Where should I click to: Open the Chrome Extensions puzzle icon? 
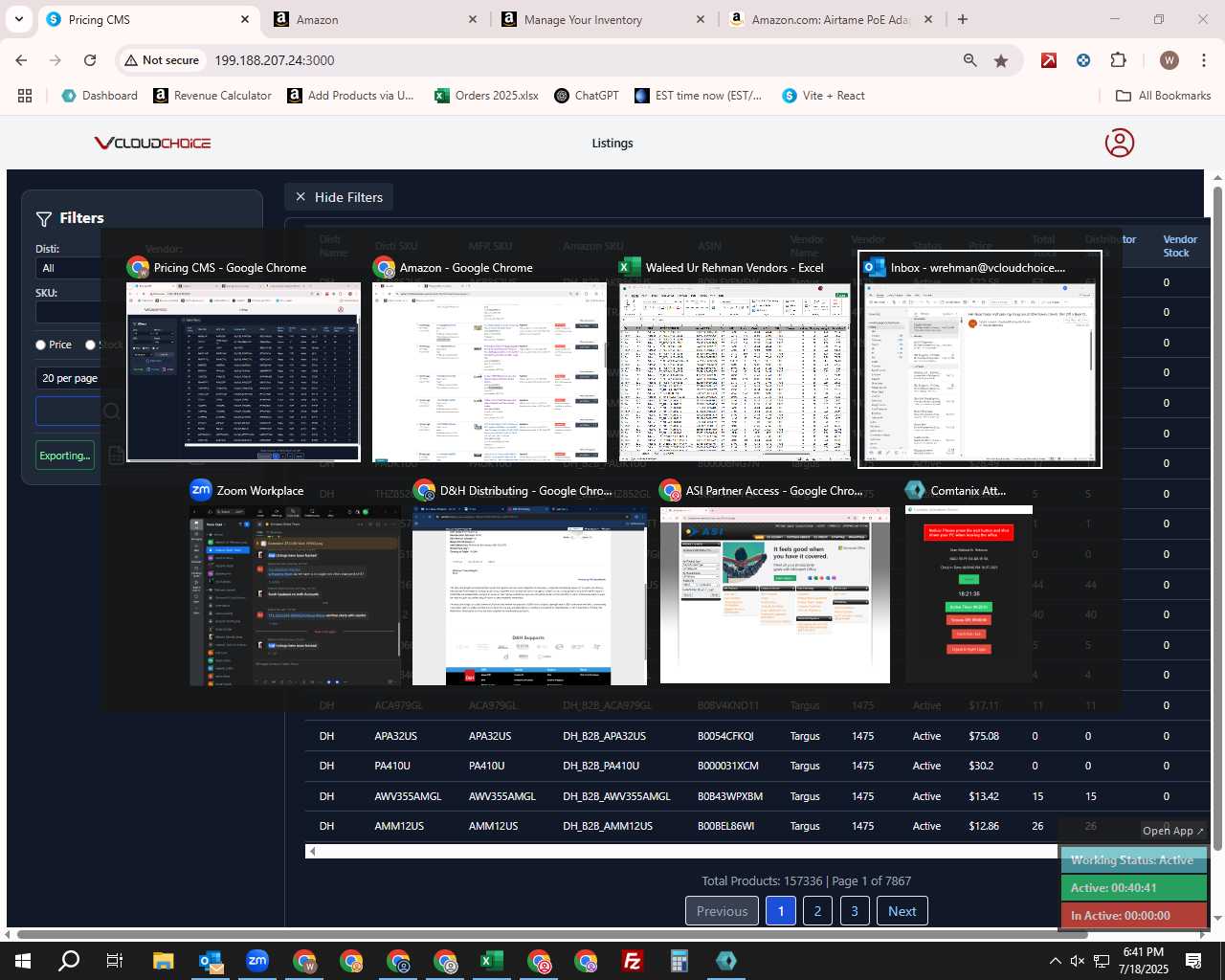coord(1119,60)
